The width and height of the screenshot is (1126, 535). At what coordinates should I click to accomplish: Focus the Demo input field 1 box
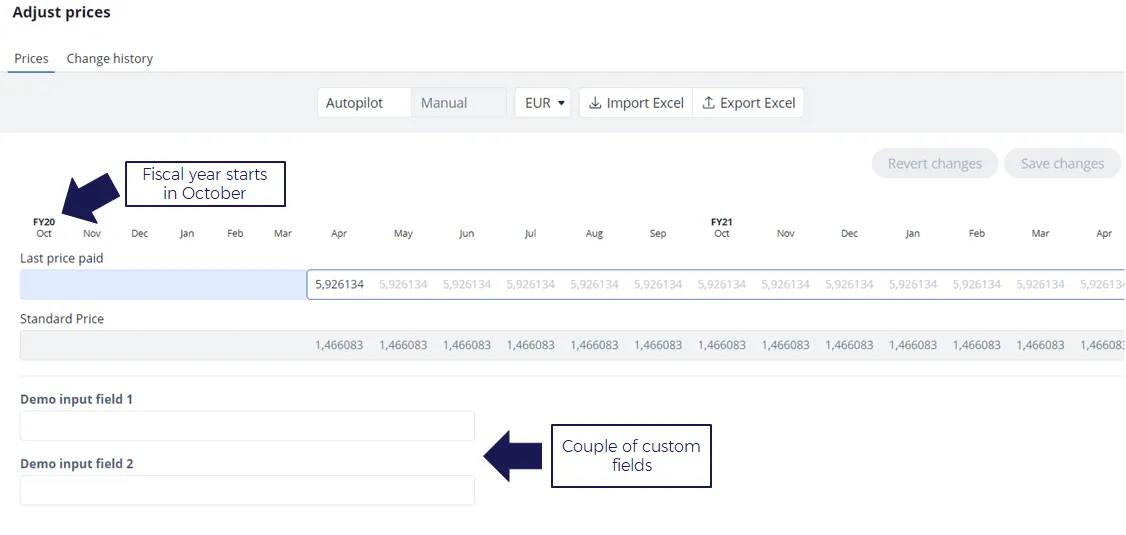(247, 426)
